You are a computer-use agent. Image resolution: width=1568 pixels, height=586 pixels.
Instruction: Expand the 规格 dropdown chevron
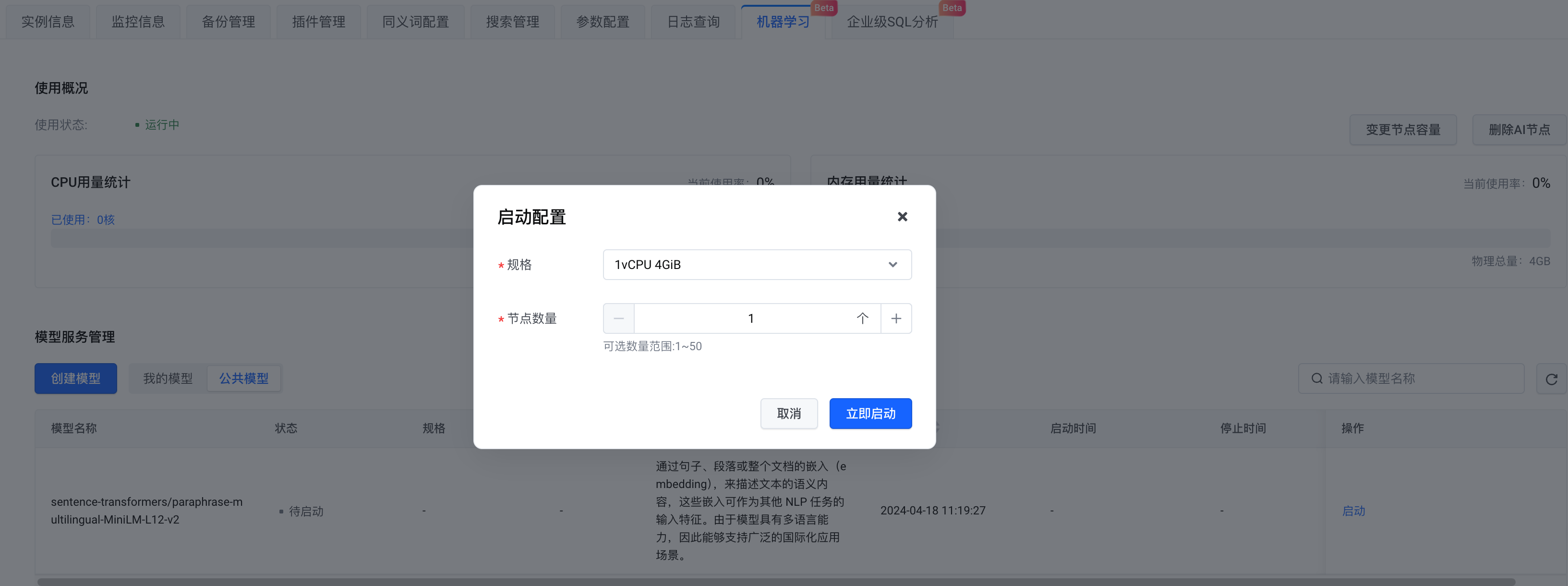pos(893,265)
